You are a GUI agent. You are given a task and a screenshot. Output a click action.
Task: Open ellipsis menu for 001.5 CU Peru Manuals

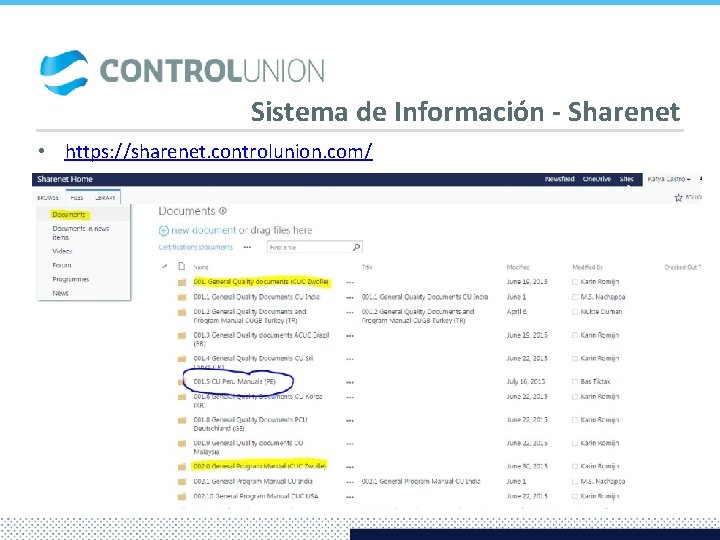[350, 382]
